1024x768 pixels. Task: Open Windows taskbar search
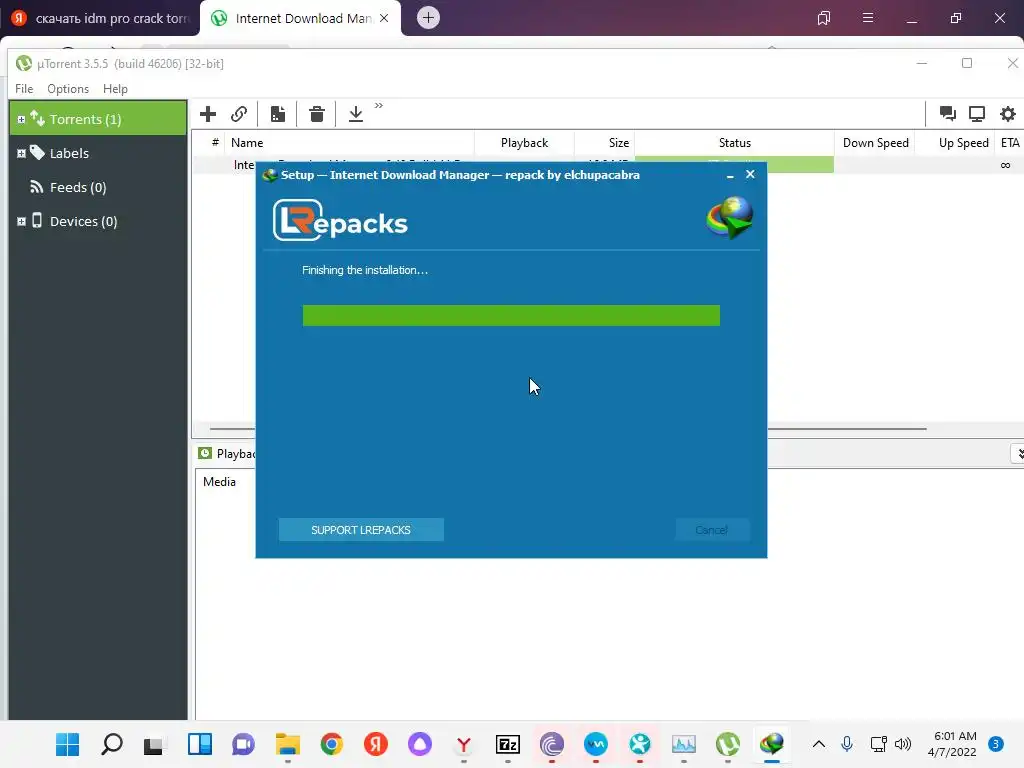(112, 744)
